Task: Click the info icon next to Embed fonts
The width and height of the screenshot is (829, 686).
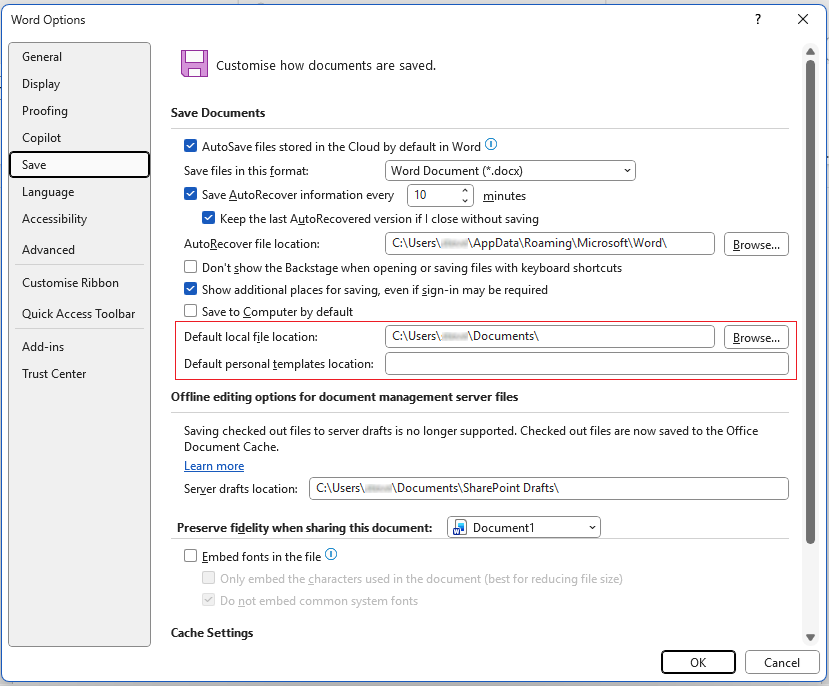Action: pos(331,553)
